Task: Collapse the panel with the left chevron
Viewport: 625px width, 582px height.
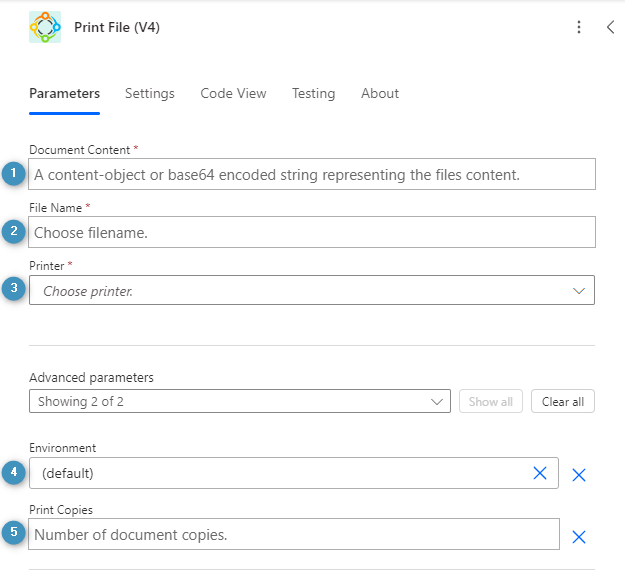Action: [x=610, y=27]
